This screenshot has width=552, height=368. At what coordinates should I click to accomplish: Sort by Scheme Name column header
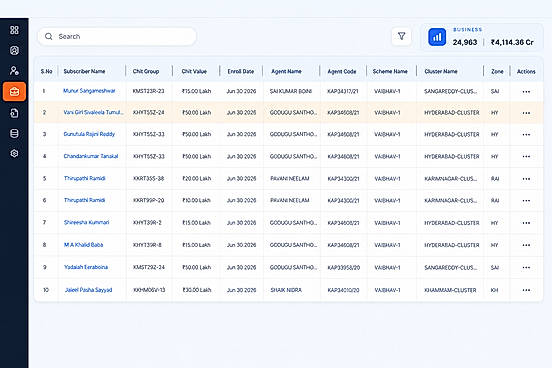point(390,71)
